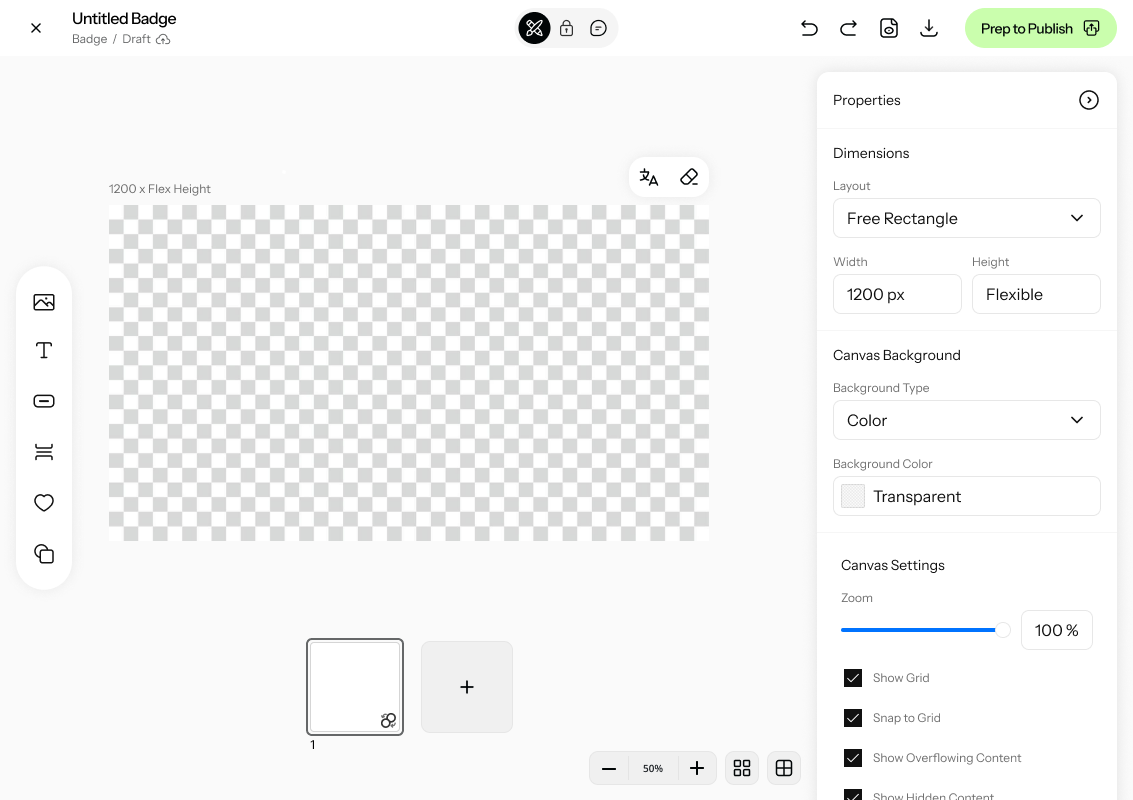This screenshot has width=1133, height=800.
Task: Click the zoom value field showing 100 %
Action: 1056,630
